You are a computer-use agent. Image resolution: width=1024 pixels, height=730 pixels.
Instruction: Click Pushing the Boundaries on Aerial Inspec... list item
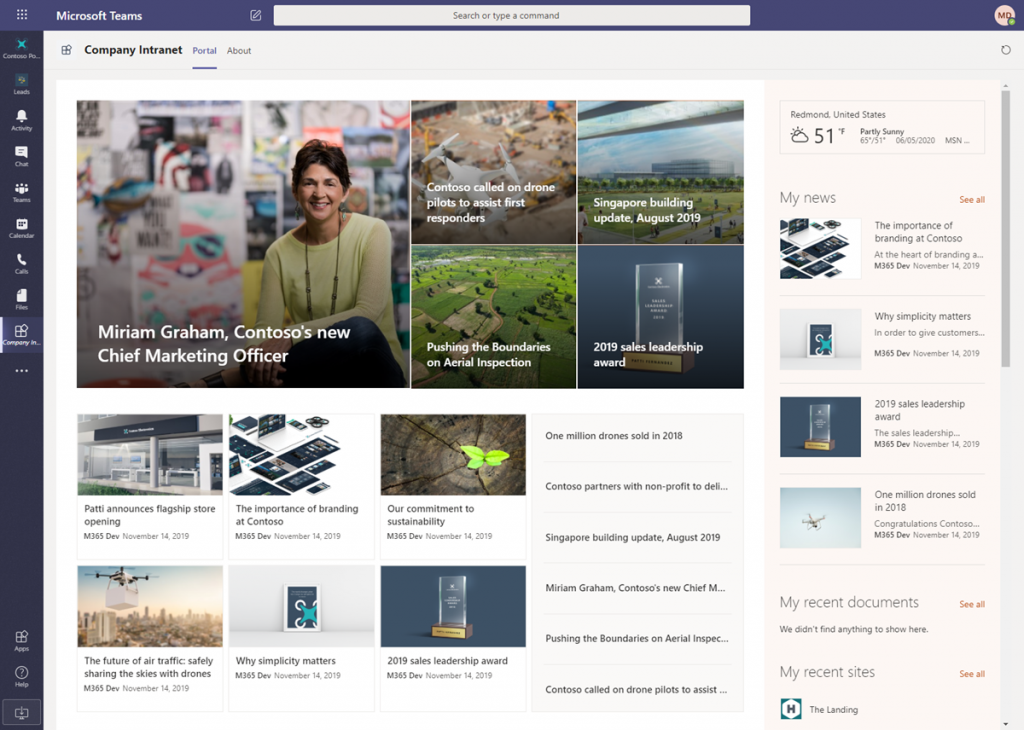pos(637,639)
